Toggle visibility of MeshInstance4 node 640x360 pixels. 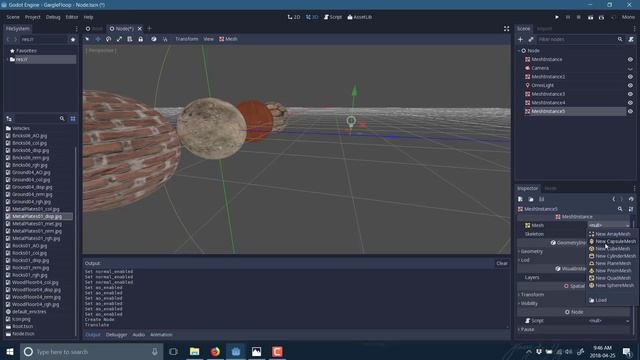(x=630, y=103)
